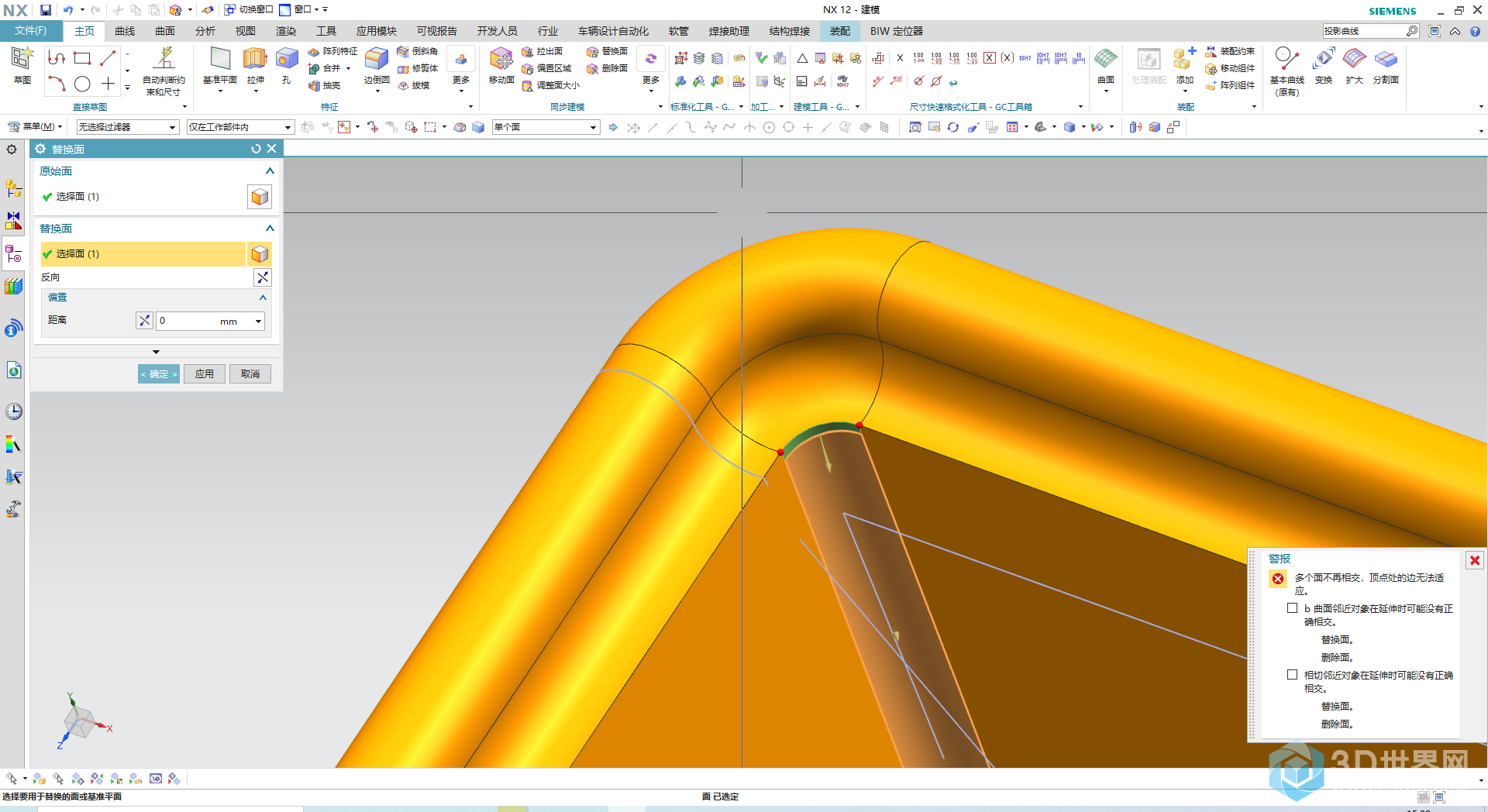Click the 曲面 surface icon

(x=1106, y=59)
